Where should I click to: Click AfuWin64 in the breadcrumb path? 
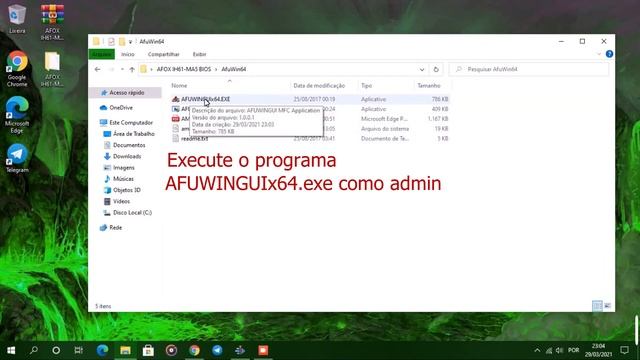click(233, 69)
